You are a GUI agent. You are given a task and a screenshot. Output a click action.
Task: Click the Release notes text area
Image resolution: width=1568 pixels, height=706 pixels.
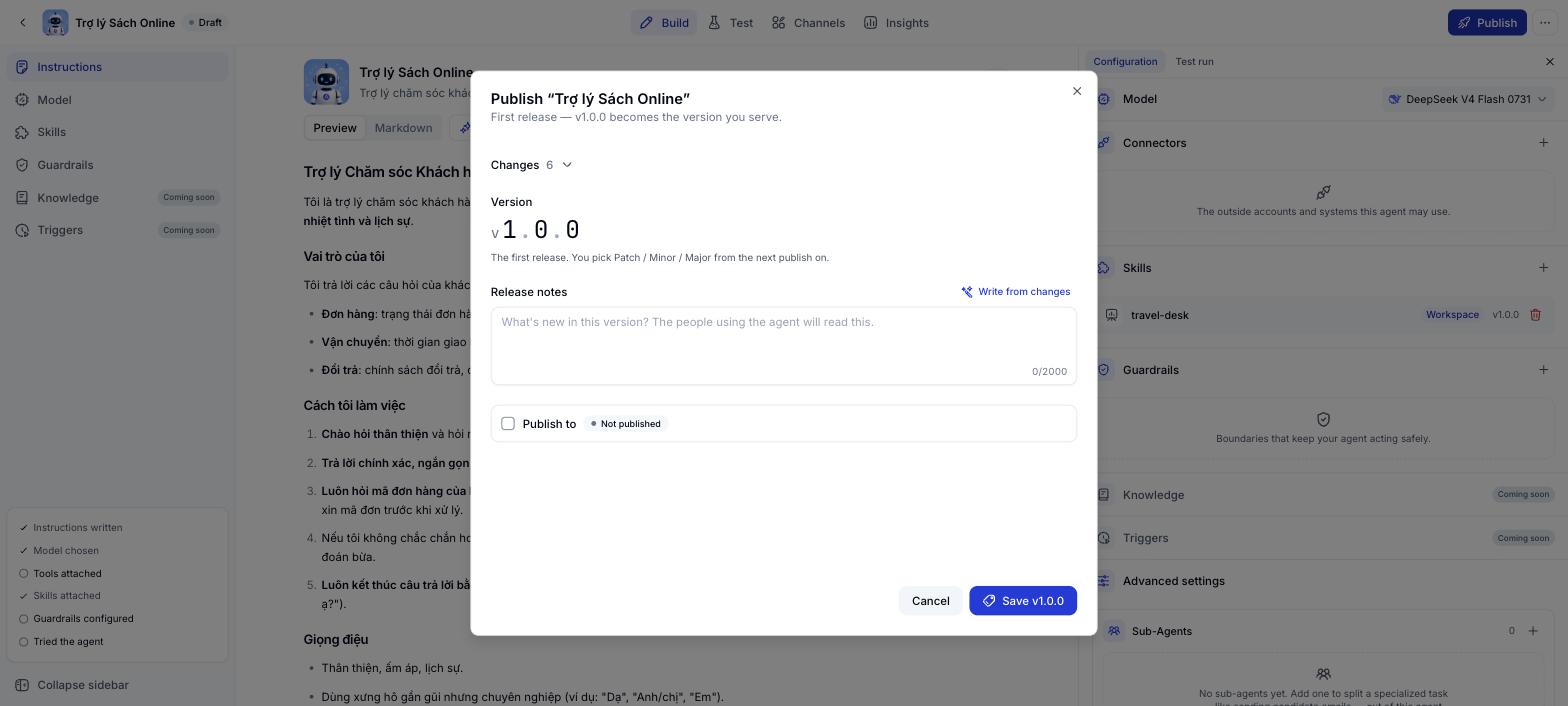point(784,346)
